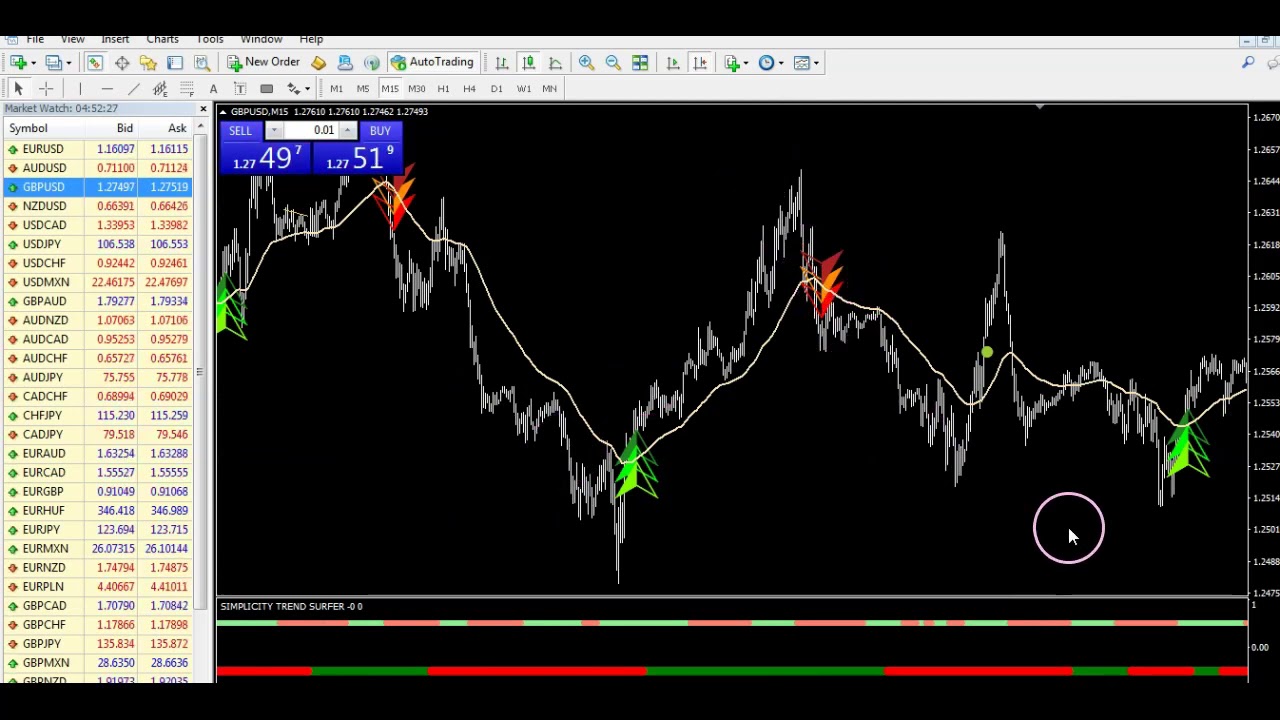Show the Navigator panel star-folder icon
The height and width of the screenshot is (720, 1280).
(148, 63)
